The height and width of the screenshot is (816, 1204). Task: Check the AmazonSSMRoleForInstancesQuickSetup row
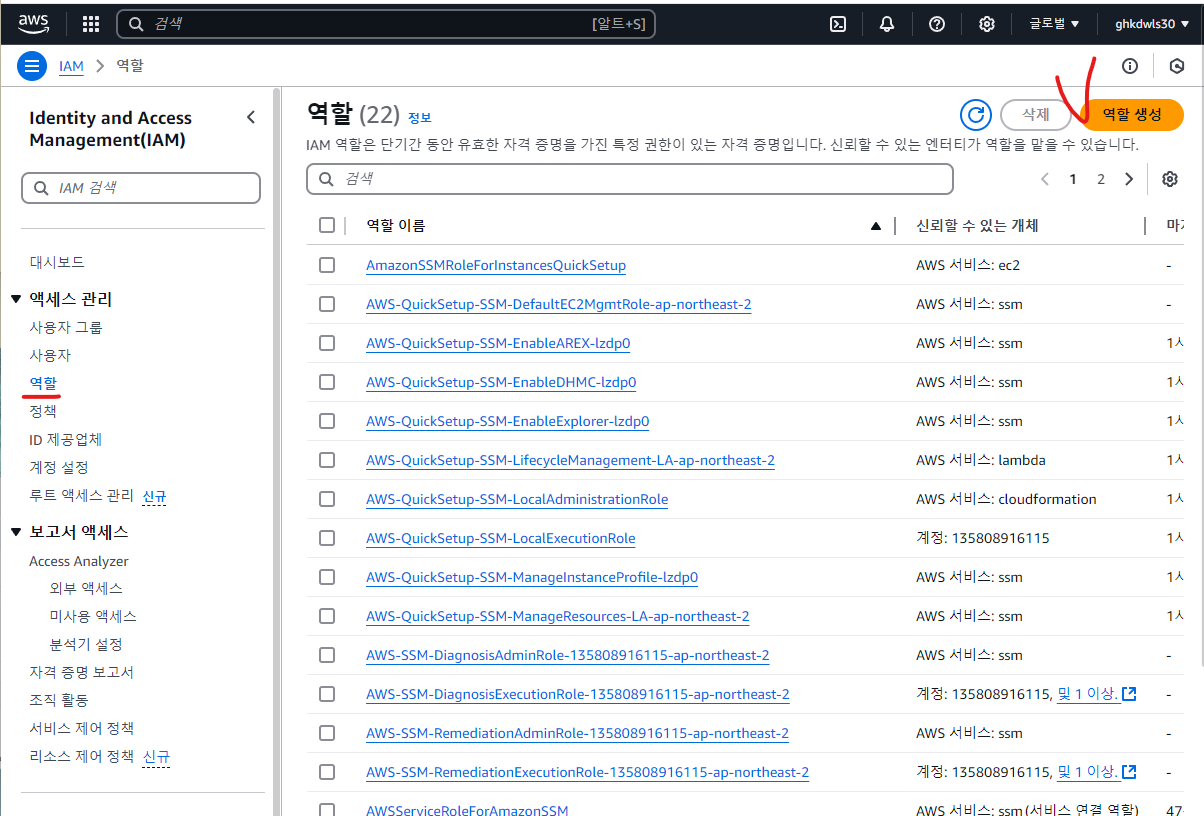[327, 265]
